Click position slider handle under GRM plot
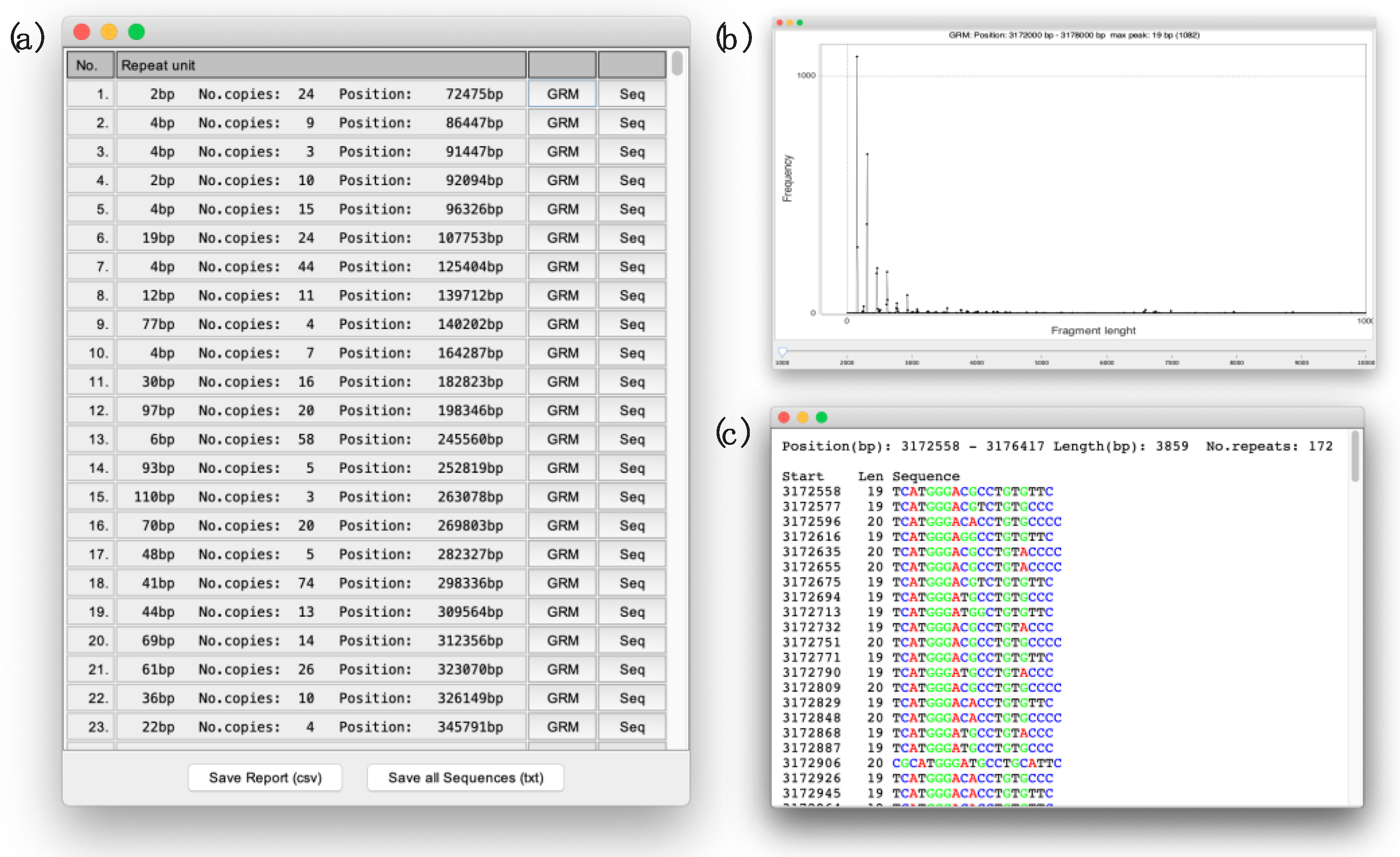Screen dimensions: 1400x857 (x=782, y=352)
